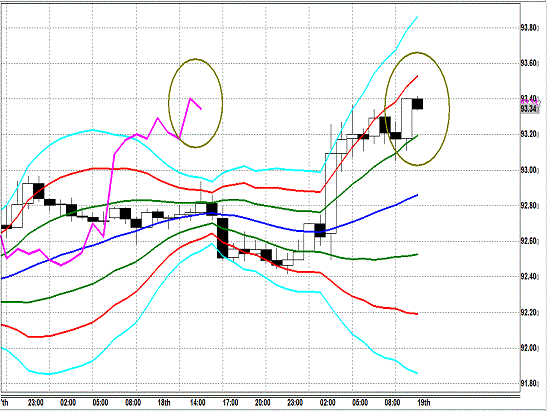547x411 pixels.
Task: Click the 91.80 price axis label
Action: pyautogui.click(x=530, y=383)
